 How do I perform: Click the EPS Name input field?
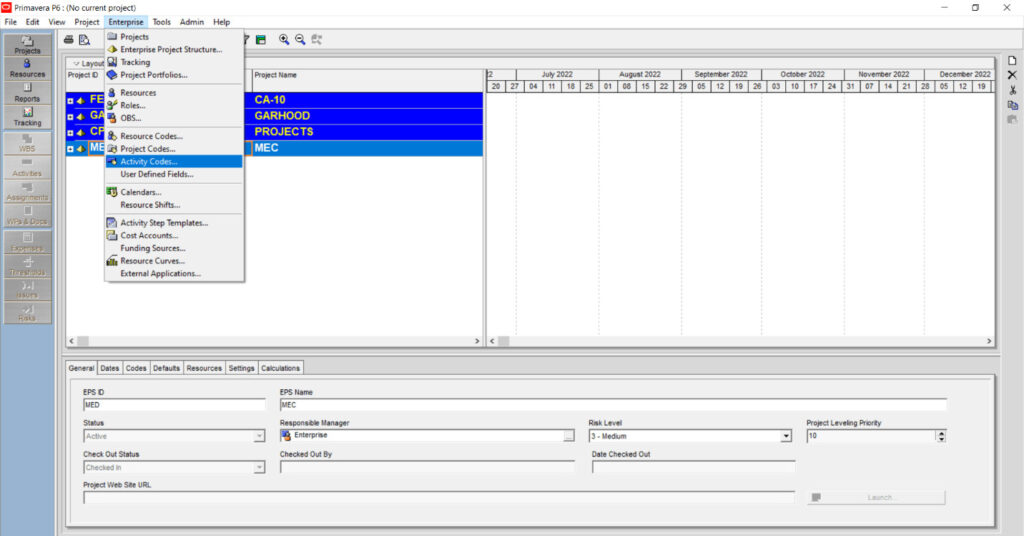(x=613, y=405)
